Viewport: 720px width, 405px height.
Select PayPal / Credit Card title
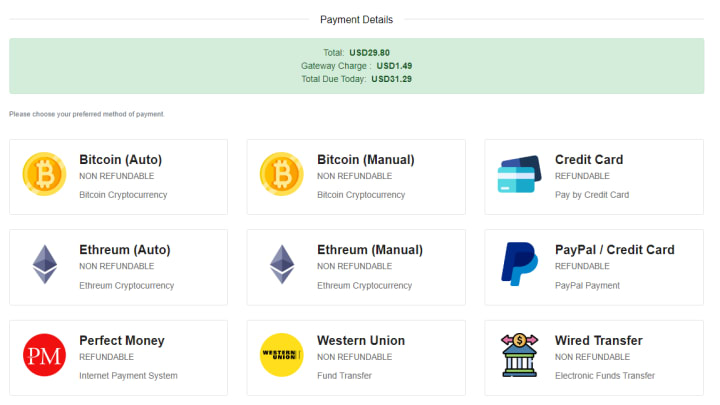coord(614,250)
